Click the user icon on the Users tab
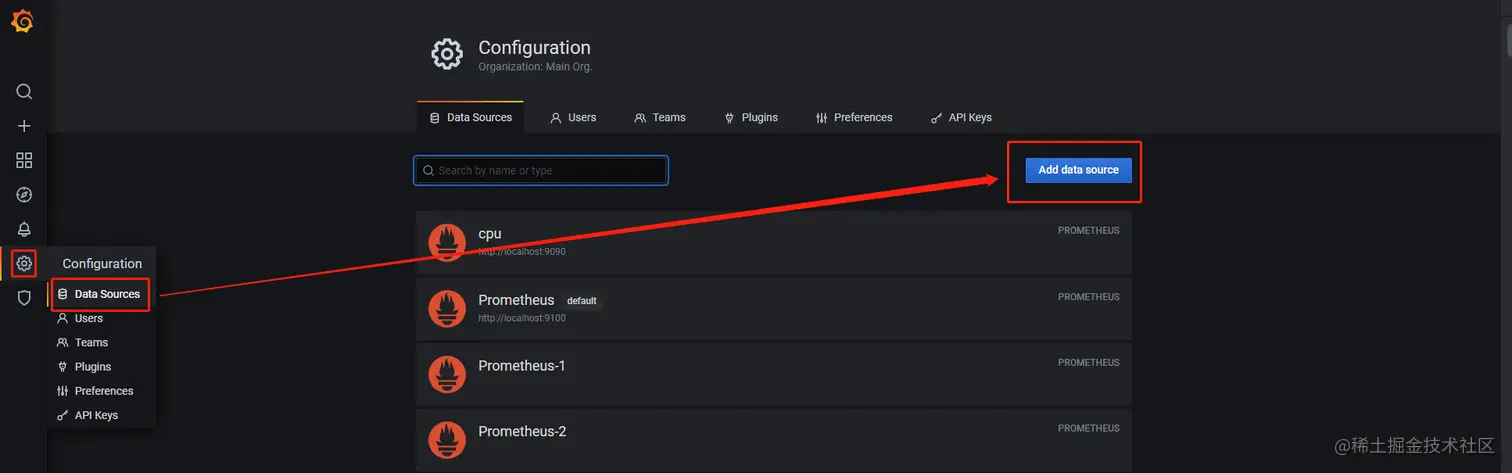 click(556, 118)
